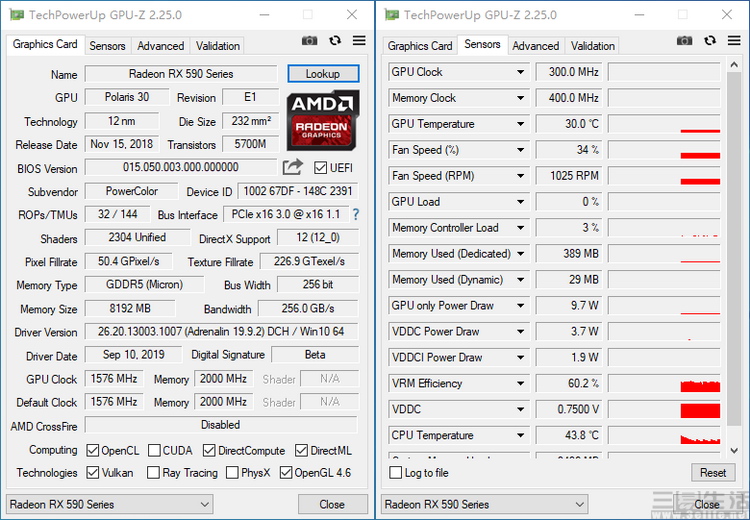This screenshot has width=750, height=520.
Task: Click the Subvendor value PowerColor
Action: [132, 191]
